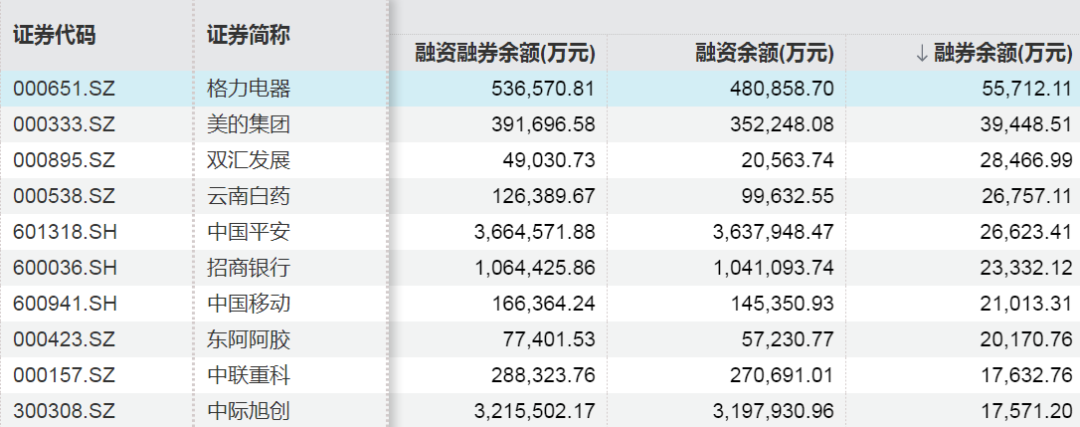Image resolution: width=1080 pixels, height=427 pixels.
Task: Click value 3,215,502.17 in 中际旭创 row
Action: 534,412
